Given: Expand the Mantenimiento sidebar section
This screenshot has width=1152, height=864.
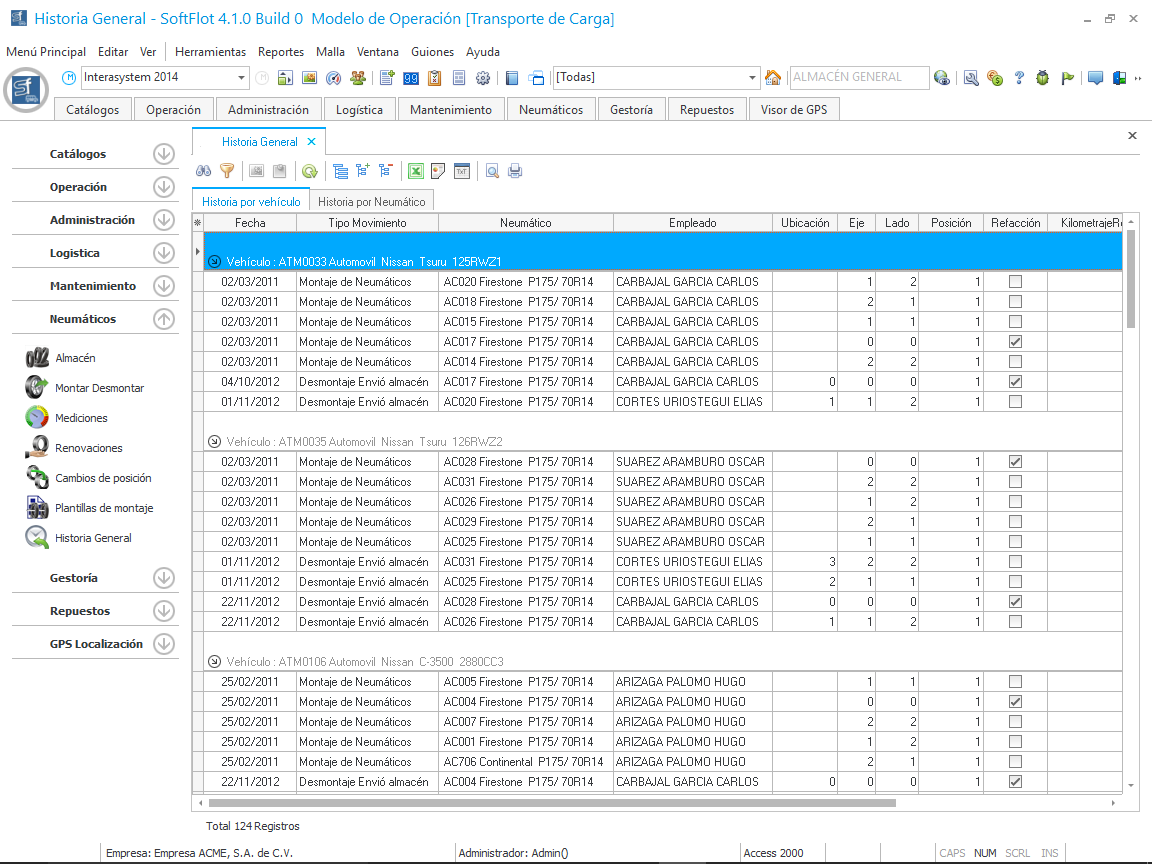Looking at the screenshot, I should (164, 286).
